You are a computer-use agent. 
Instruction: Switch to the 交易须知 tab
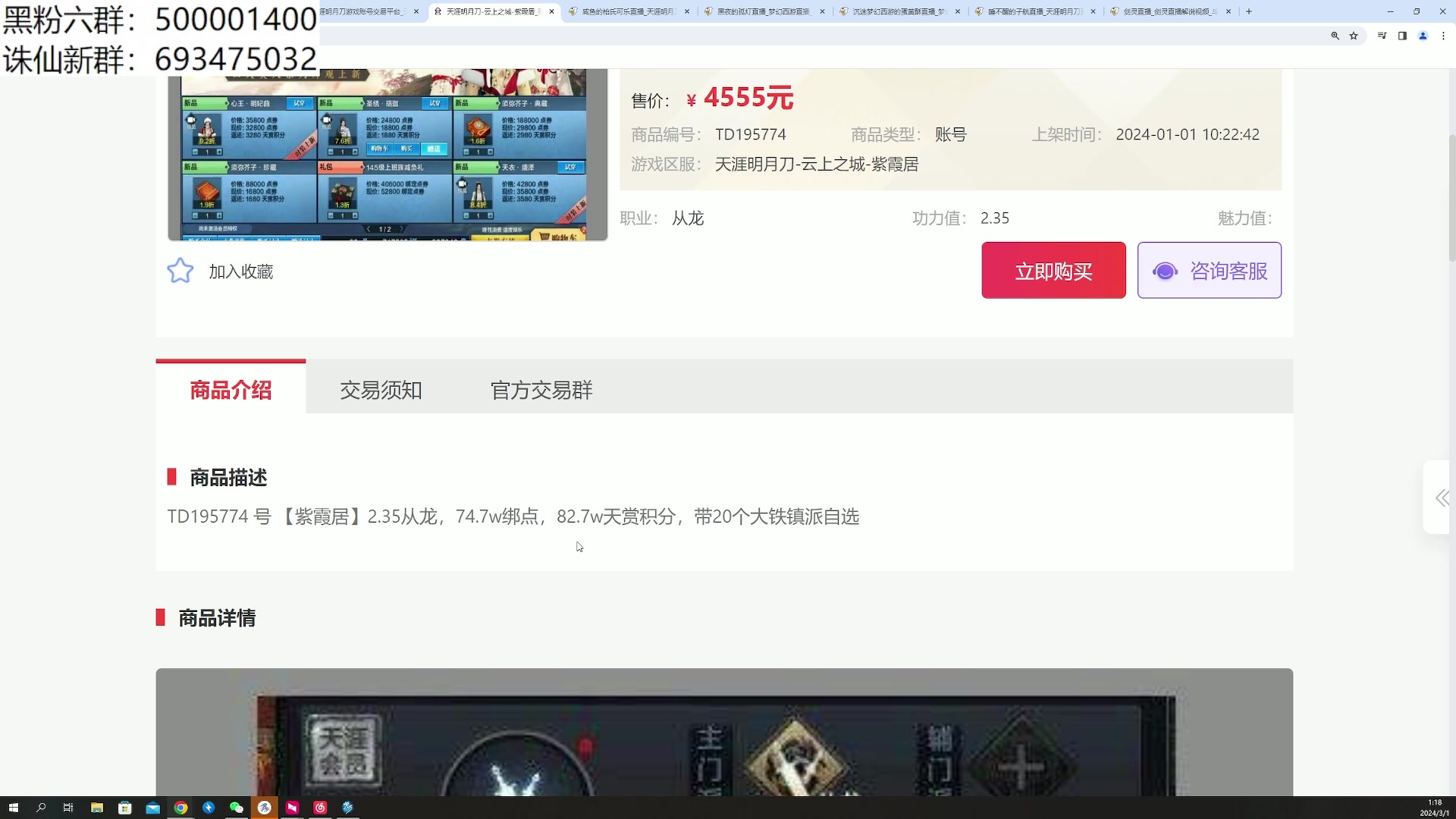pyautogui.click(x=381, y=390)
